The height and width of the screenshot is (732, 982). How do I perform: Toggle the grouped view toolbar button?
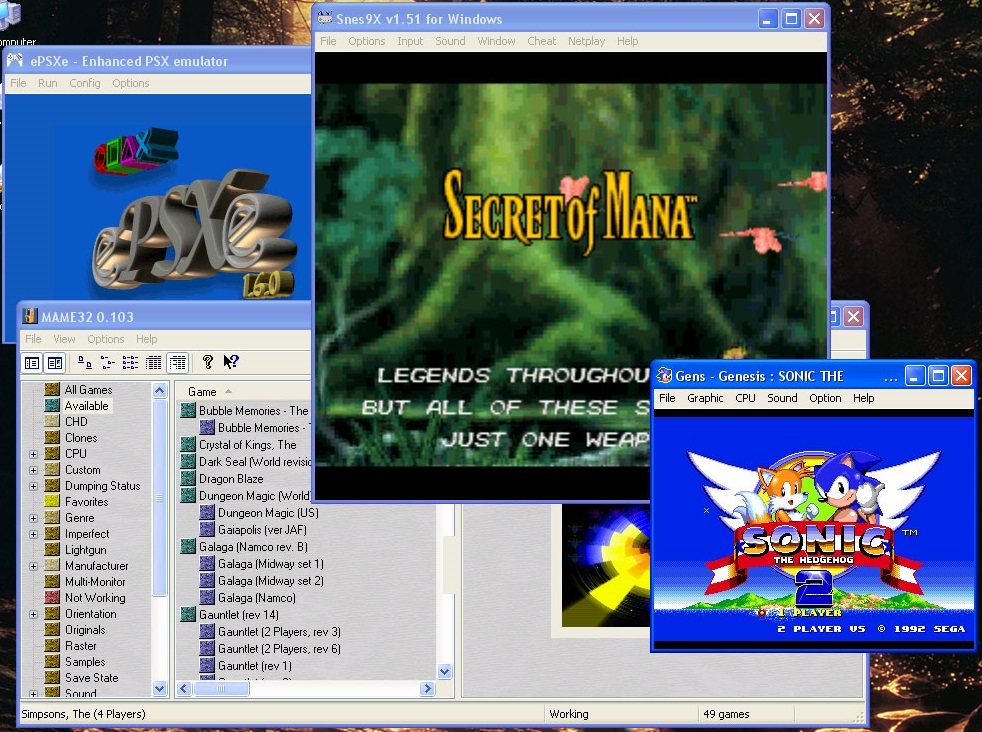pyautogui.click(x=178, y=363)
